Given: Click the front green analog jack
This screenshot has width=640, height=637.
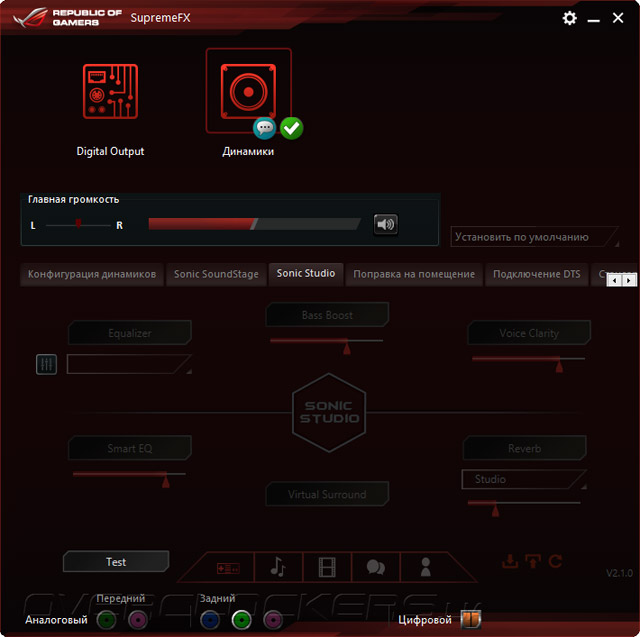Looking at the screenshot, I should coord(107,620).
